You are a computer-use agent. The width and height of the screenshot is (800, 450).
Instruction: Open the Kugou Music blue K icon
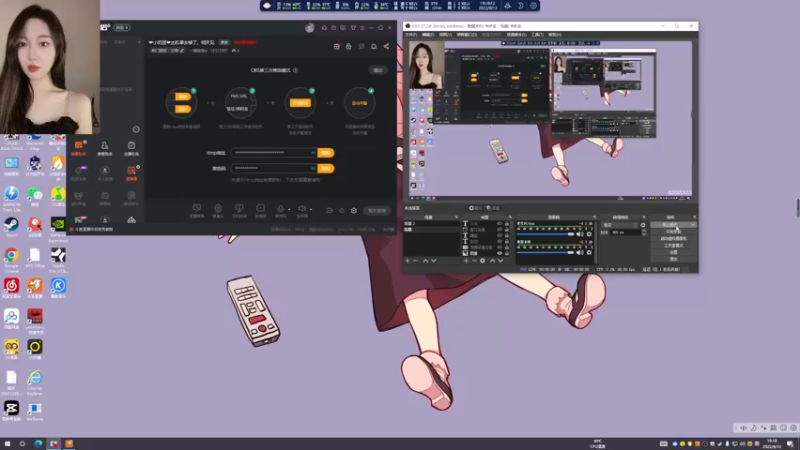[58, 286]
